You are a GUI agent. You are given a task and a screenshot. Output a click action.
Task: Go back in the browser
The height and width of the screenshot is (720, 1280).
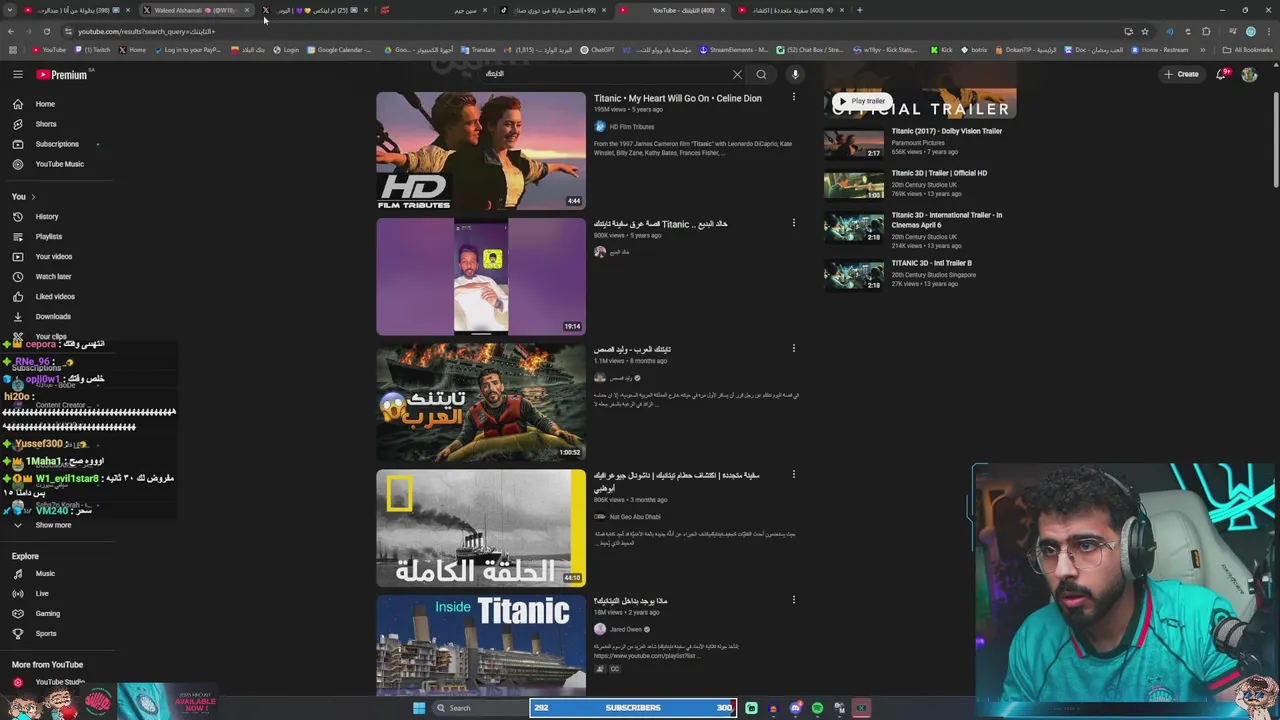click(11, 31)
